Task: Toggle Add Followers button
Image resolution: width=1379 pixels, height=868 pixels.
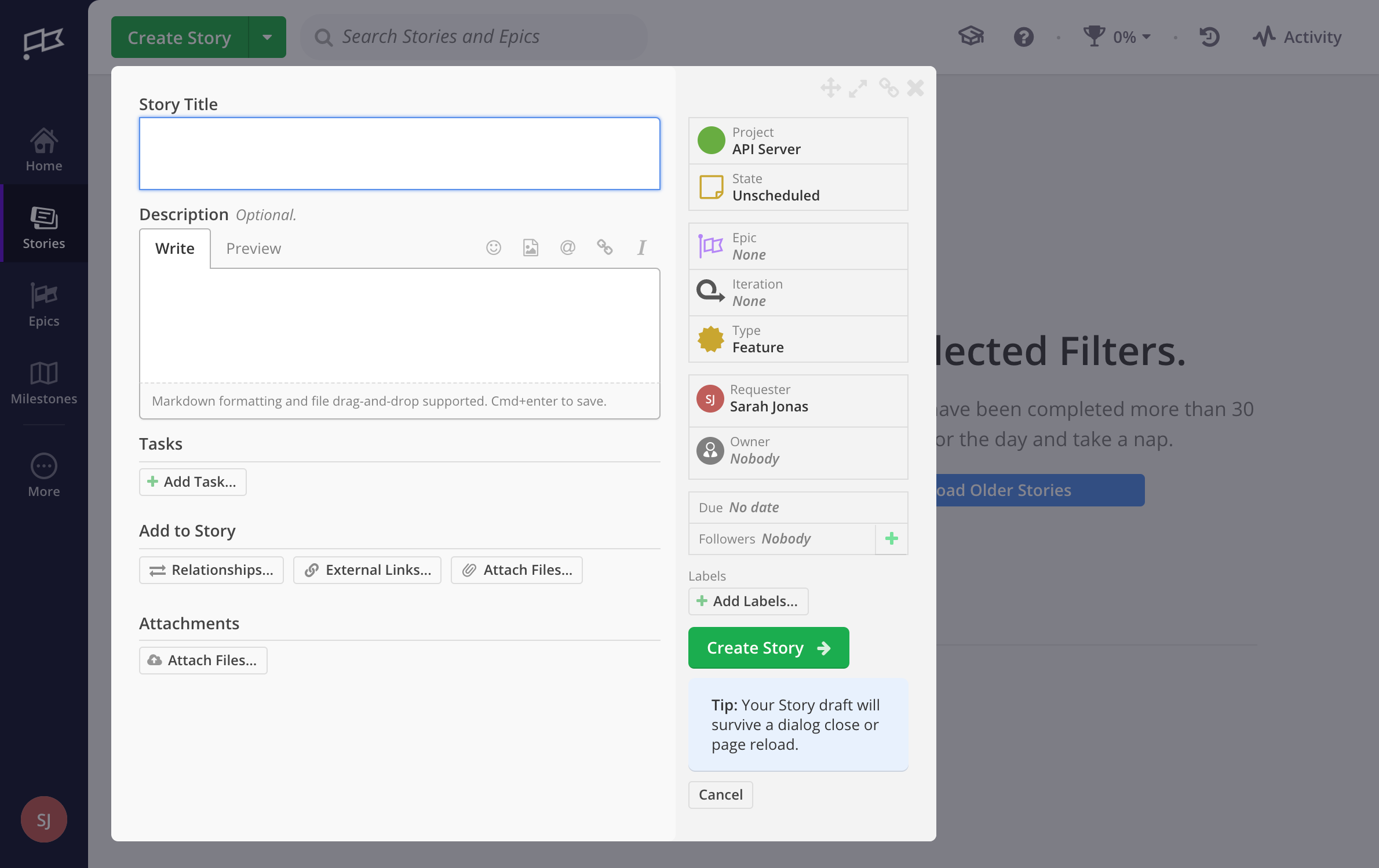Action: (891, 538)
